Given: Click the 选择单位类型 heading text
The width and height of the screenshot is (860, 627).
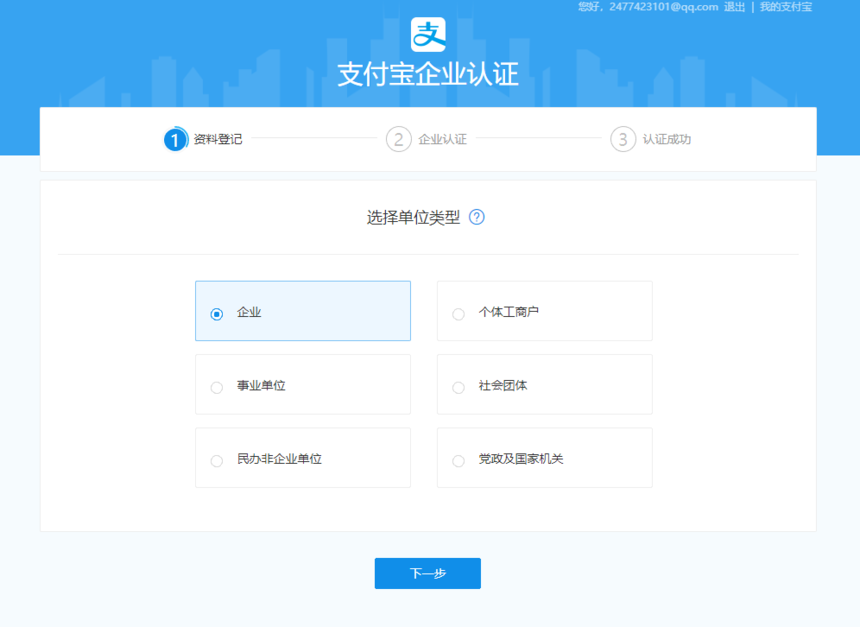Looking at the screenshot, I should click(x=413, y=218).
